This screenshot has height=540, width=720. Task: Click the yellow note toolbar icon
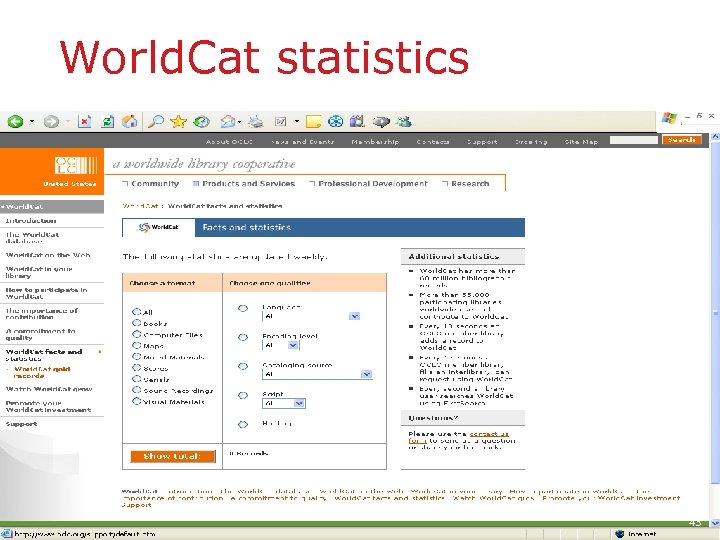coord(313,122)
